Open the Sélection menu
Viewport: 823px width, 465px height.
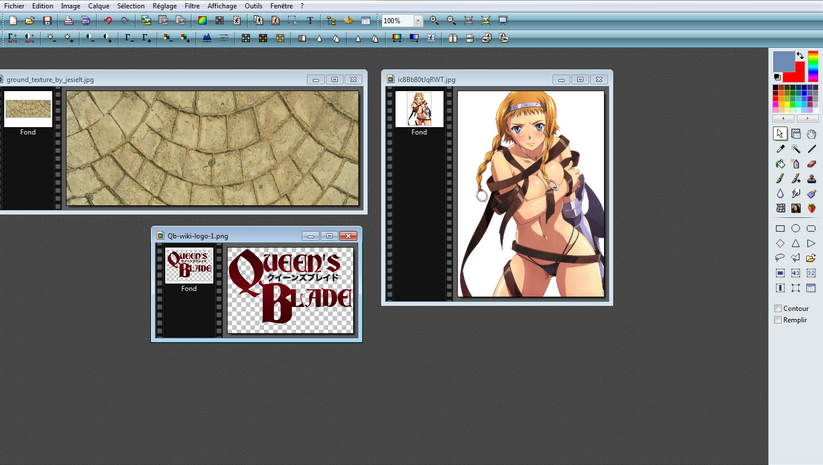coord(131,6)
